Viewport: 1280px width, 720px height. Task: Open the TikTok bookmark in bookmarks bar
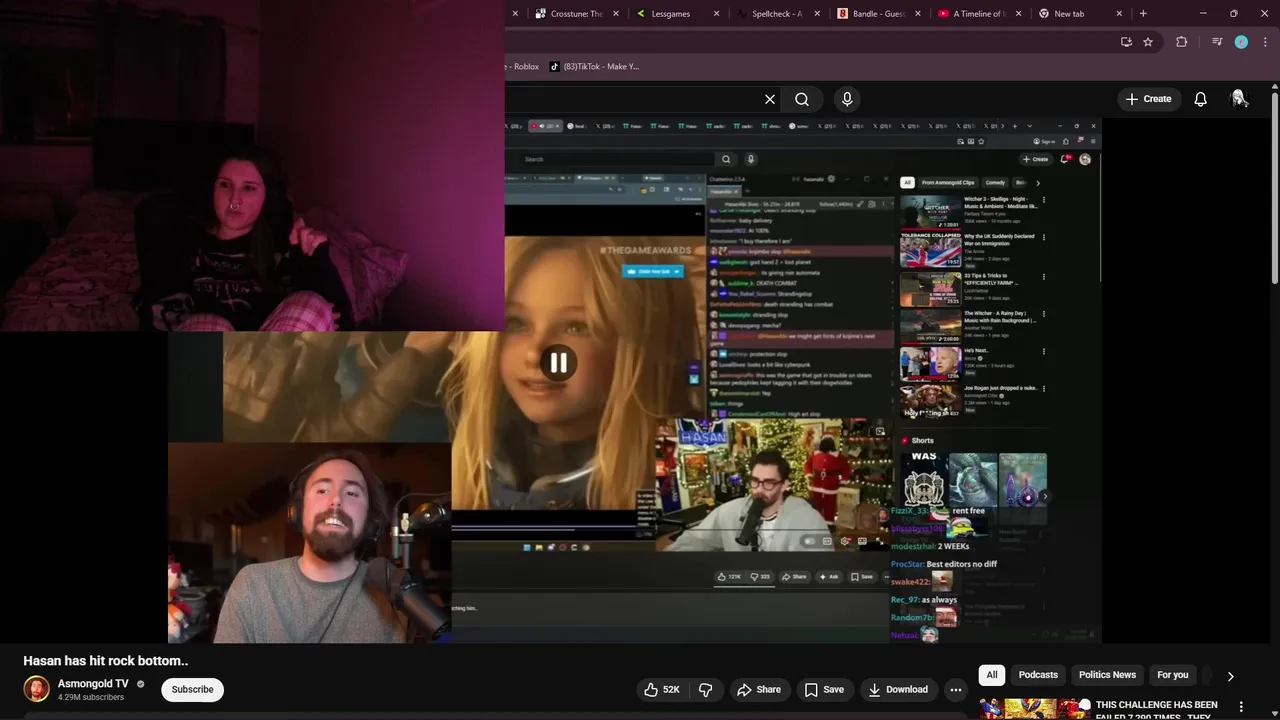[594, 67]
